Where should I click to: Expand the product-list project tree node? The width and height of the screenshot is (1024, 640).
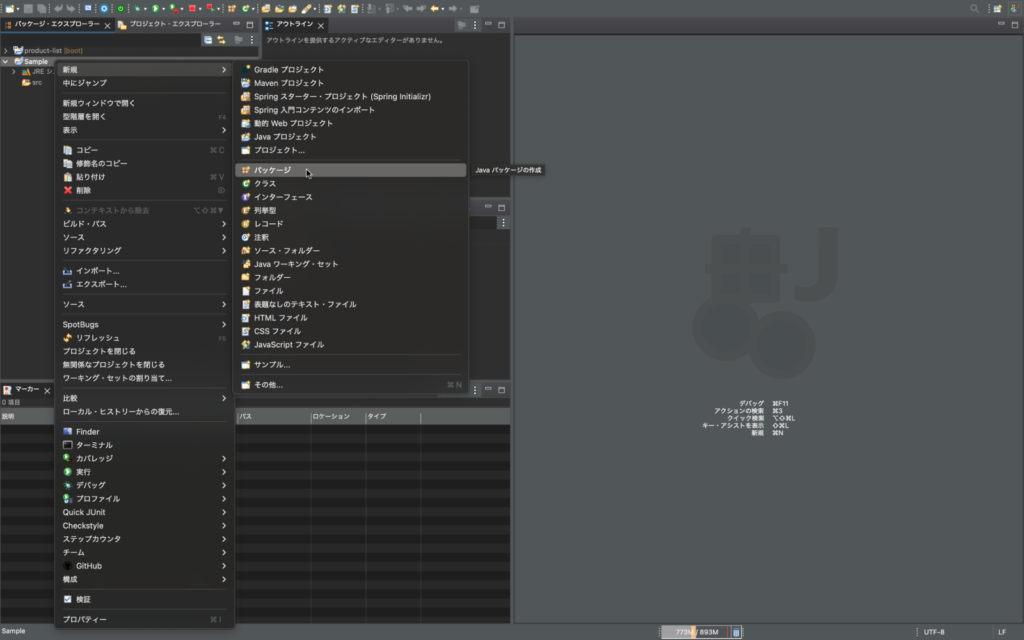click(x=6, y=50)
